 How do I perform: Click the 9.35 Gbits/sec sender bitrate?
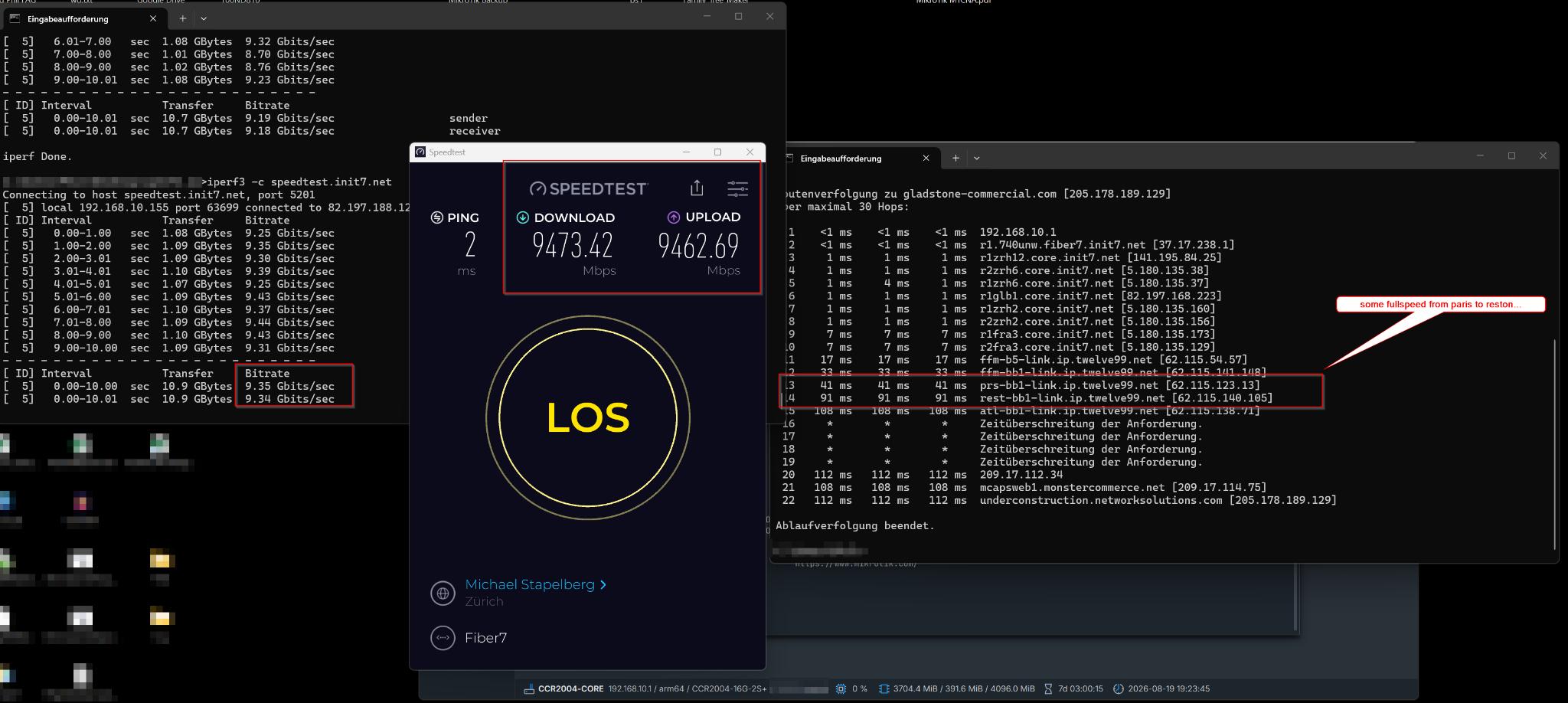(289, 386)
